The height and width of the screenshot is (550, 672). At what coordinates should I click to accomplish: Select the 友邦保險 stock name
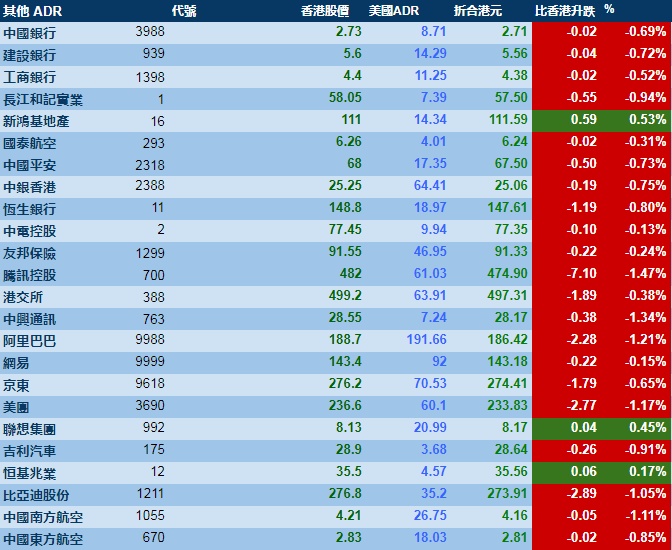point(30,253)
